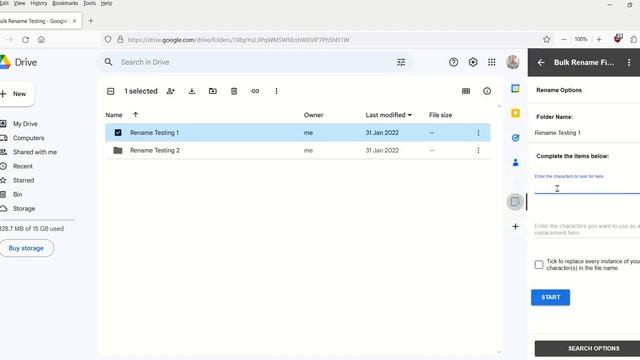Deselect all with the minus box icon
This screenshot has height=360, width=640.
[110, 91]
